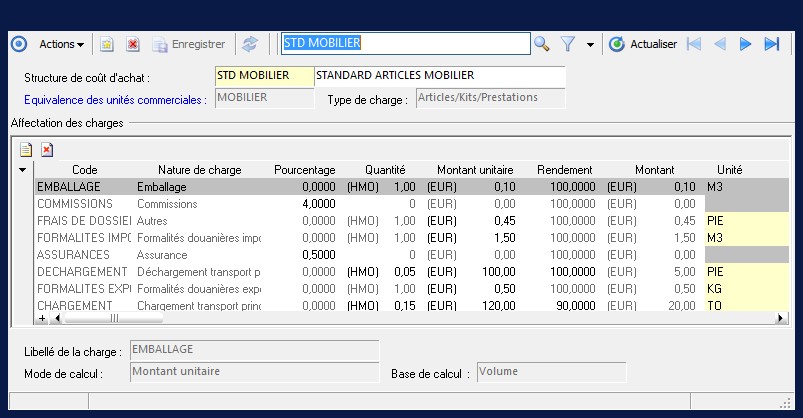
Task: Click the refresh arrows icon in toolbar
Action: coord(250,45)
